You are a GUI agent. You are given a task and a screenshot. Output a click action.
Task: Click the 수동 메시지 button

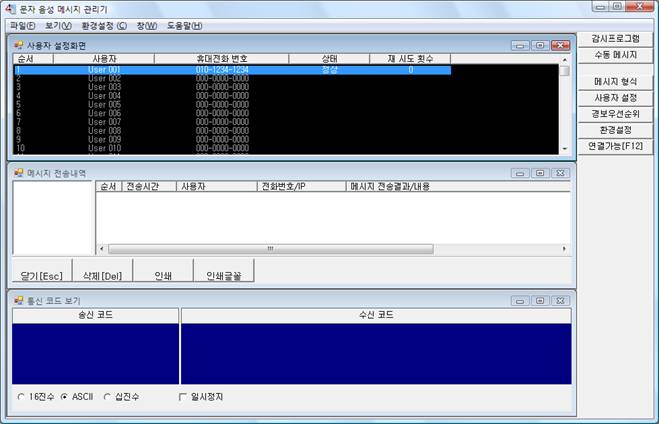click(x=615, y=54)
